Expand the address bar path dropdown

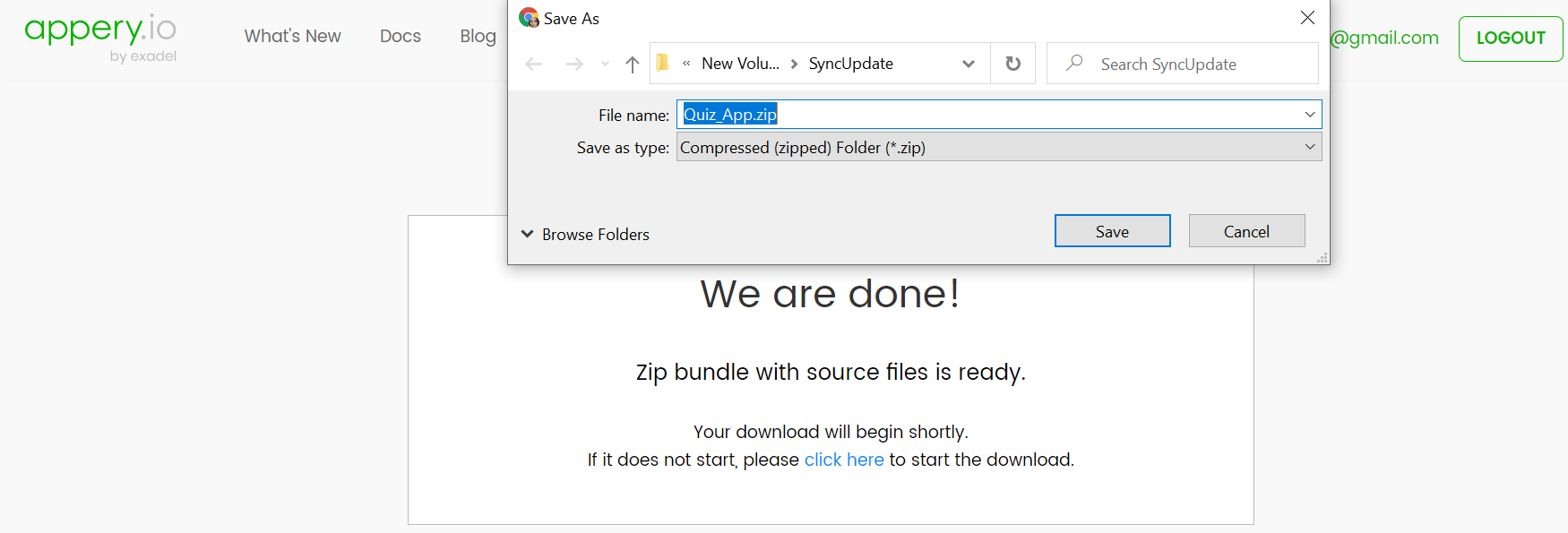[969, 64]
